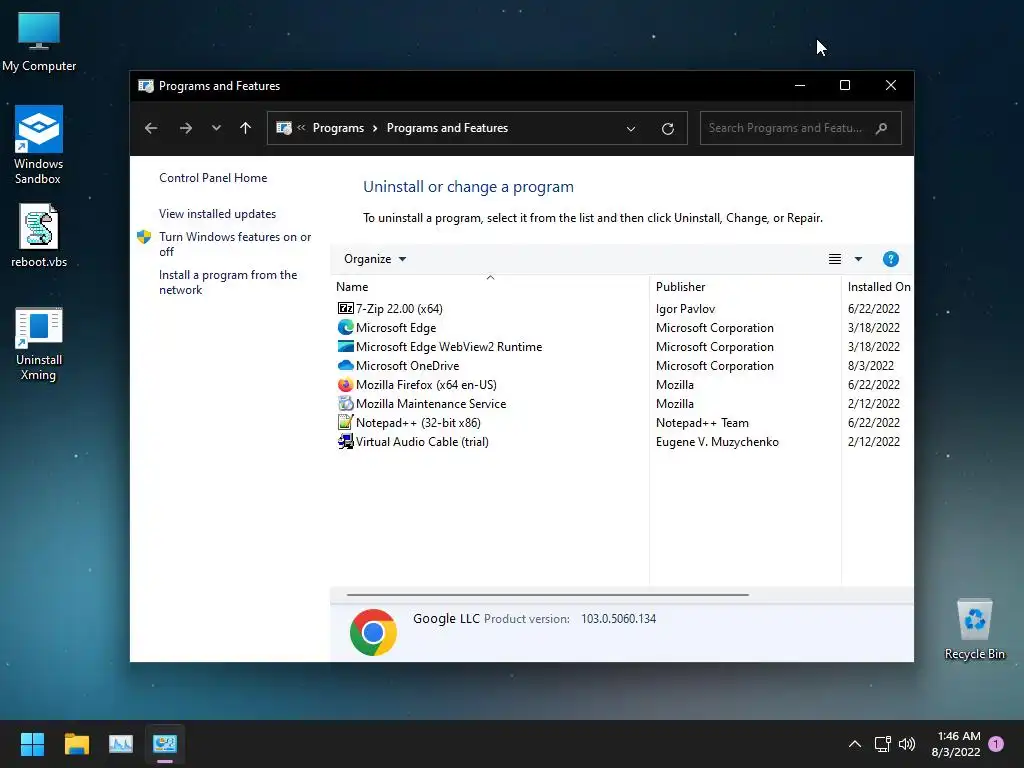Open Install a program from the network
This screenshot has width=1024, height=768.
click(x=228, y=282)
